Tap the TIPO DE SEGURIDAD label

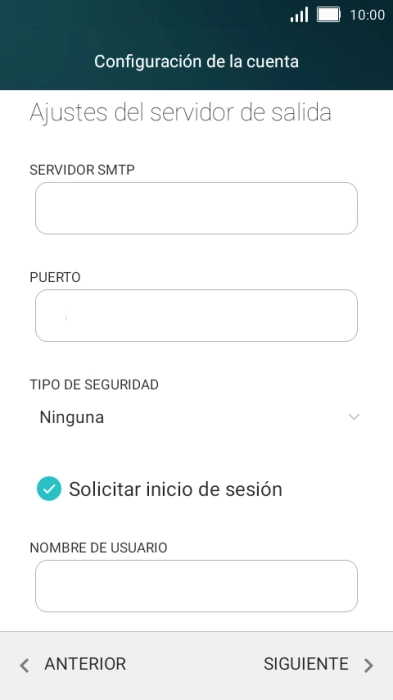pos(94,385)
